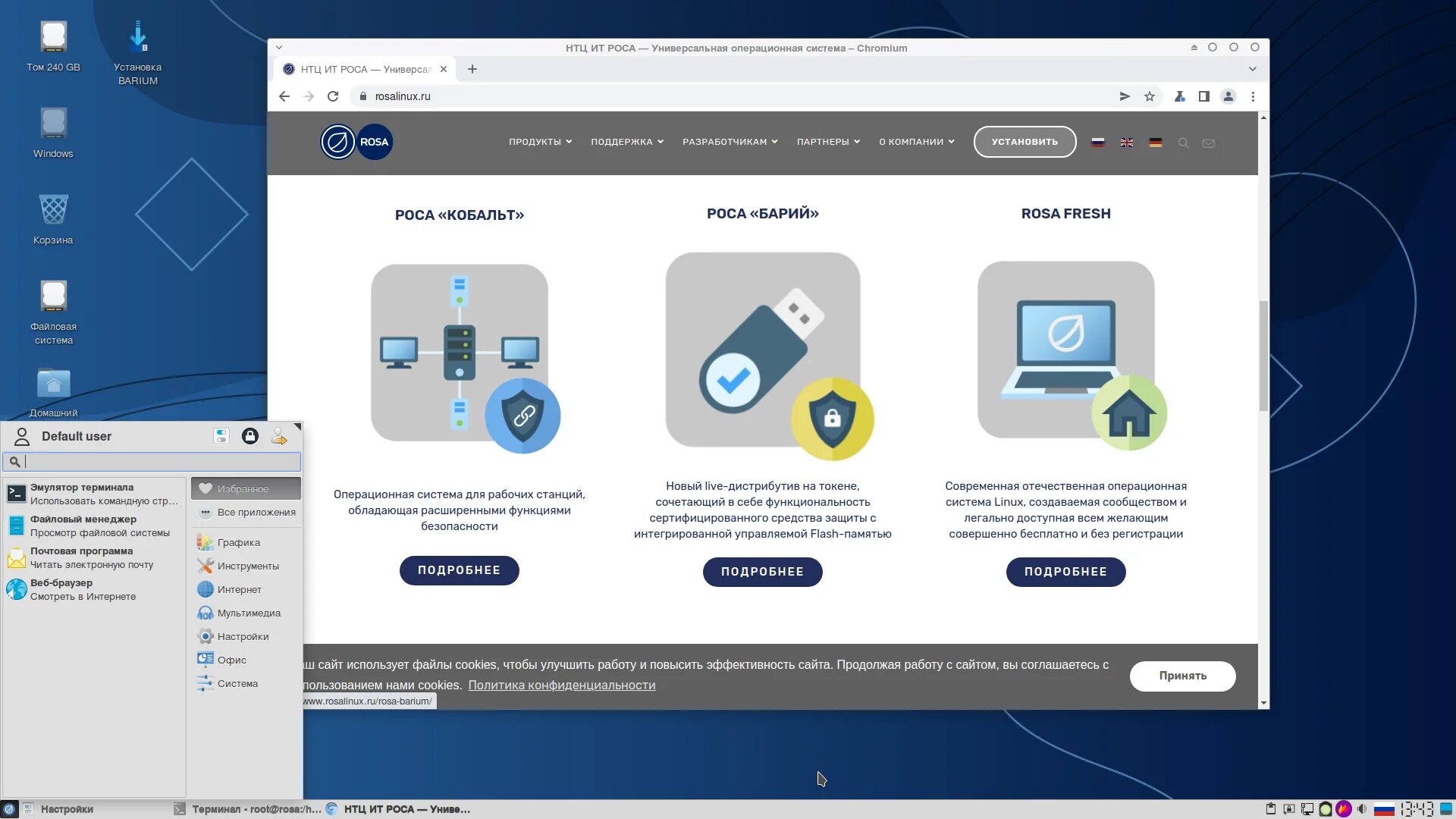1456x819 pixels.
Task: Toggle the settings switch icon in start menu
Action: 221,436
